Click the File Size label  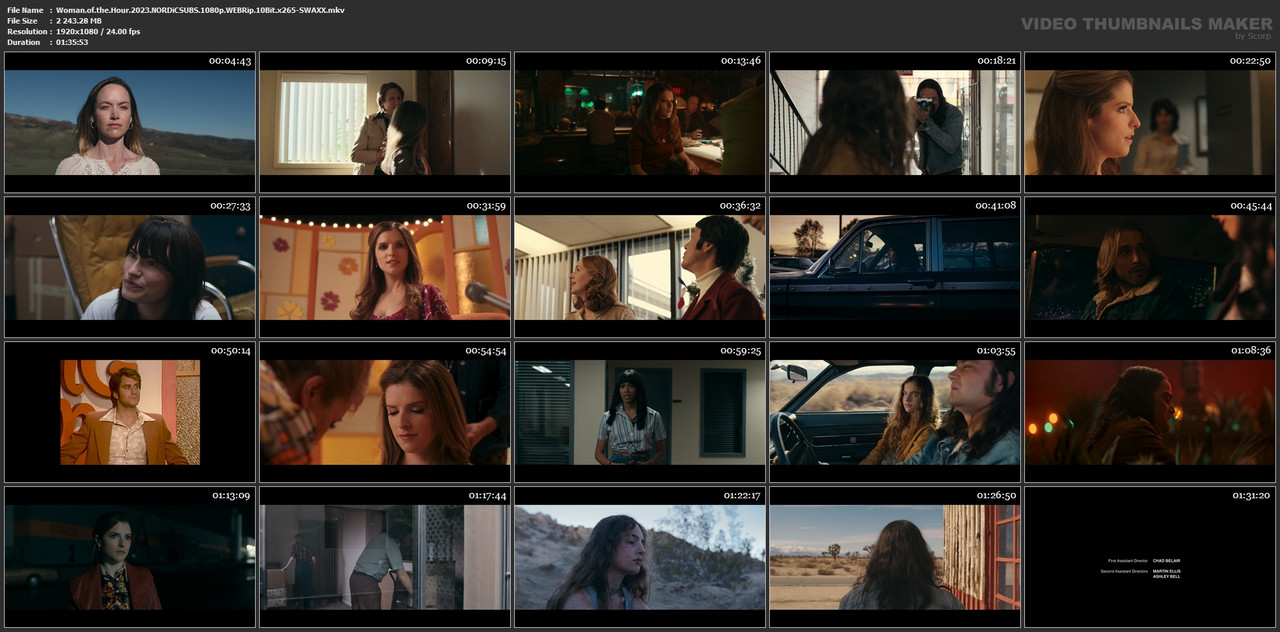point(22,20)
